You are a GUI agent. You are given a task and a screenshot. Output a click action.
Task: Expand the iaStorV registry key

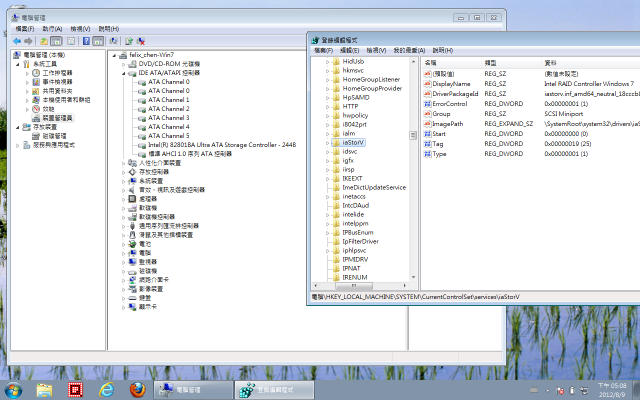pos(327,142)
